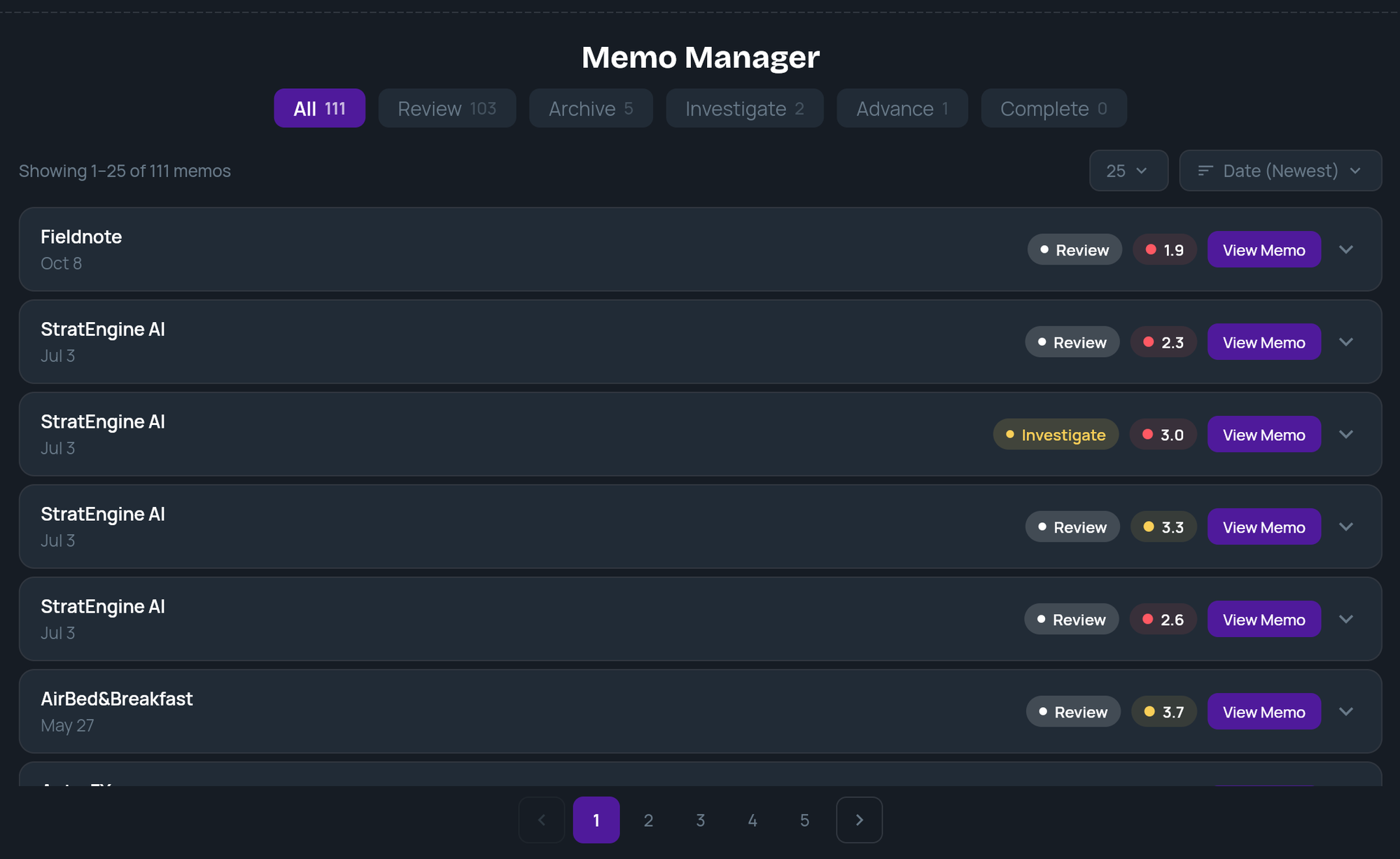Click the 'Showing 1–25 of 111 memos' text
The width and height of the screenshot is (1400, 859).
125,171
